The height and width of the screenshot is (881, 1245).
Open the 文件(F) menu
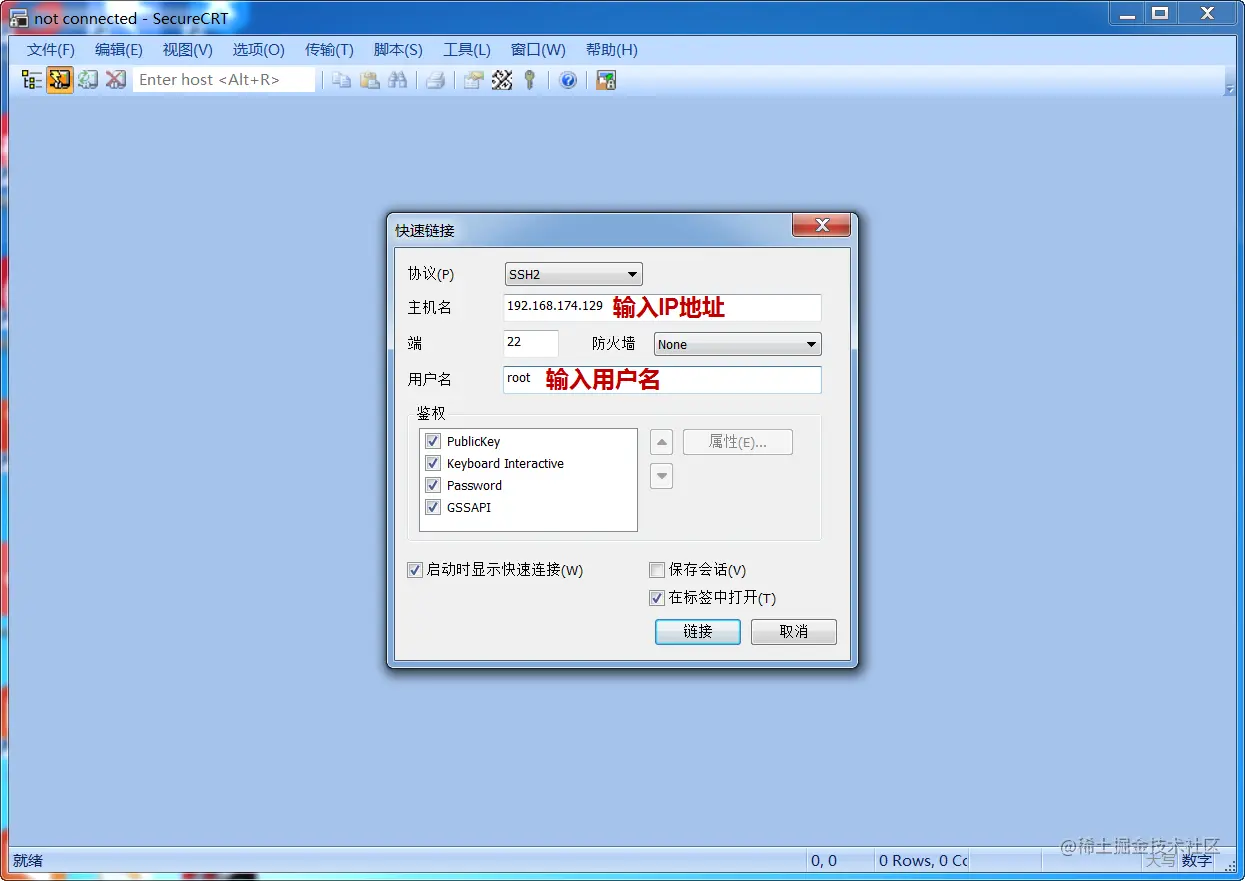click(x=51, y=50)
